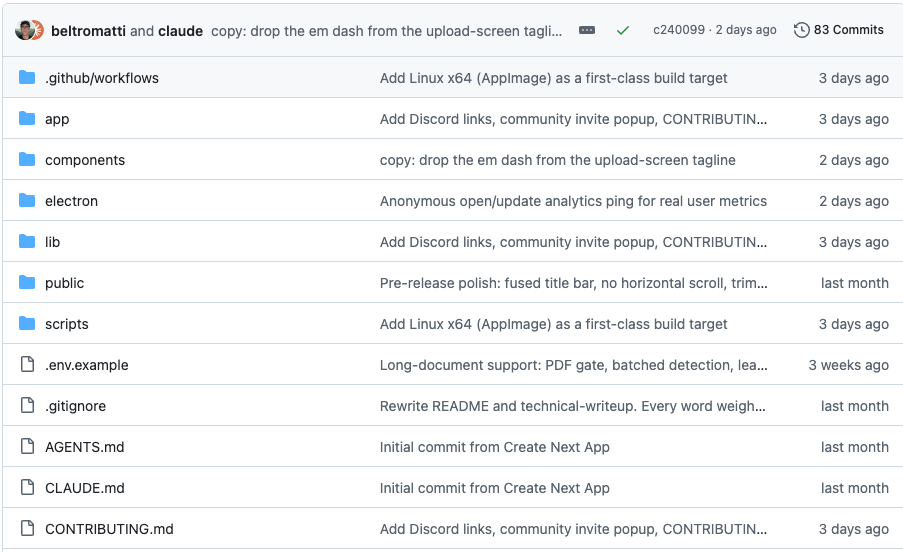
Task: Open commit hash c240099
Action: pos(678,30)
